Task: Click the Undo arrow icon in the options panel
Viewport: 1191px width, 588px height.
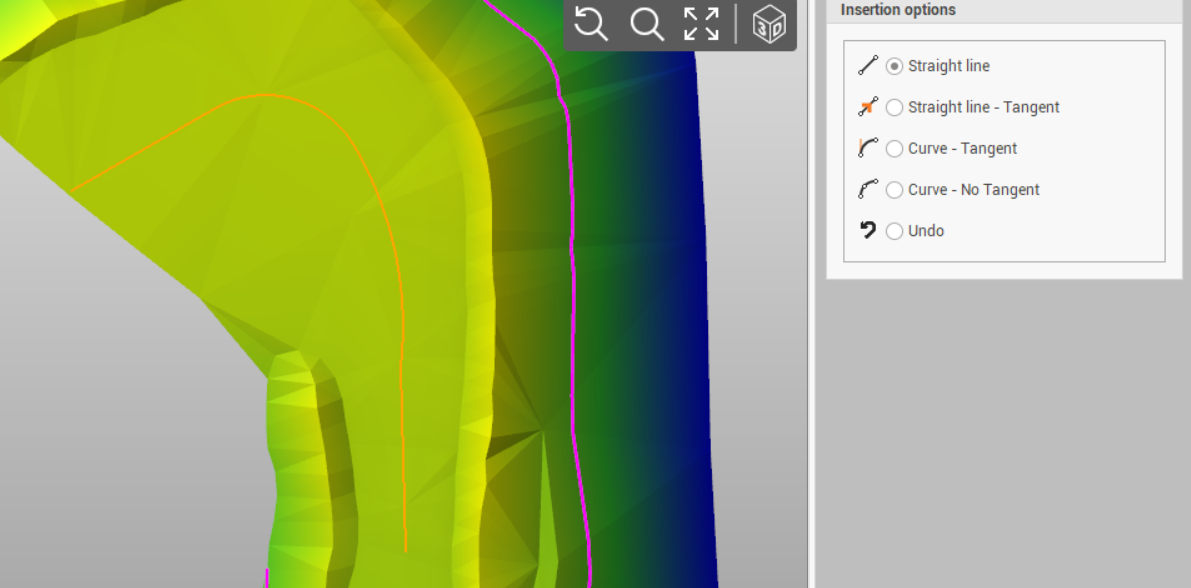Action: (868, 230)
